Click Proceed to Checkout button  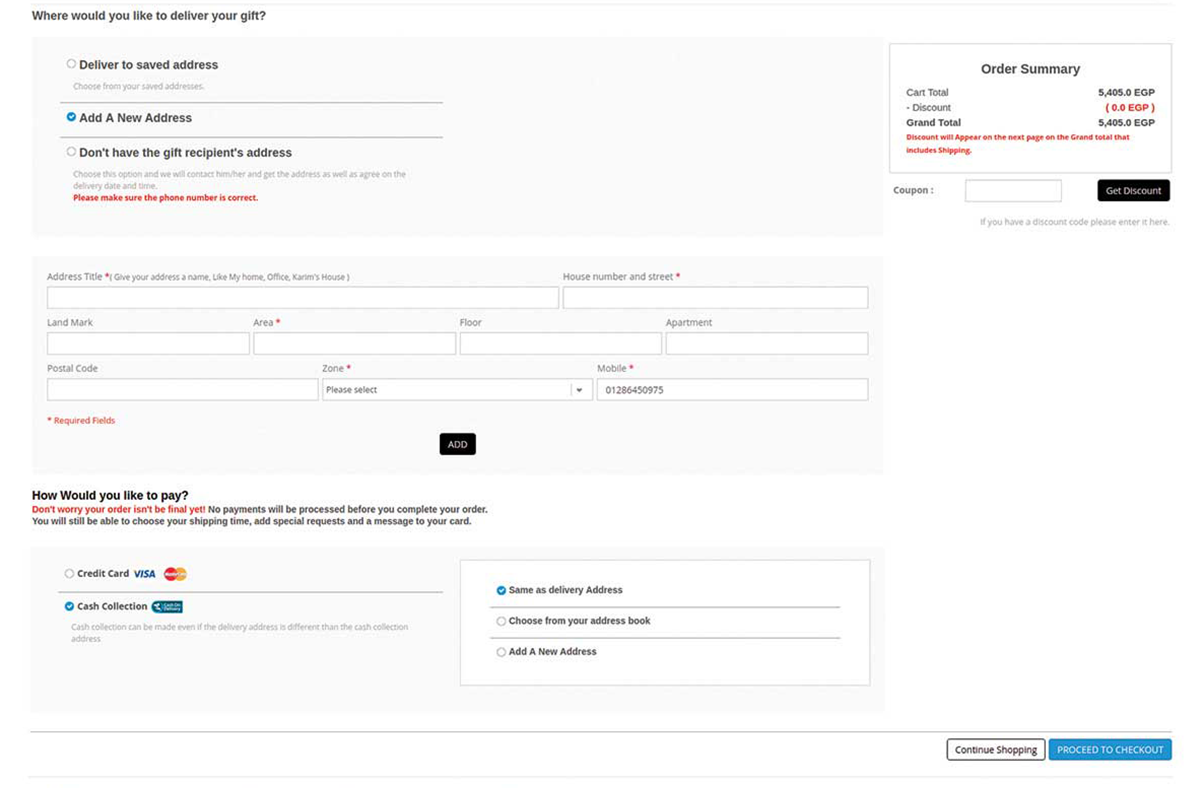(x=1109, y=750)
